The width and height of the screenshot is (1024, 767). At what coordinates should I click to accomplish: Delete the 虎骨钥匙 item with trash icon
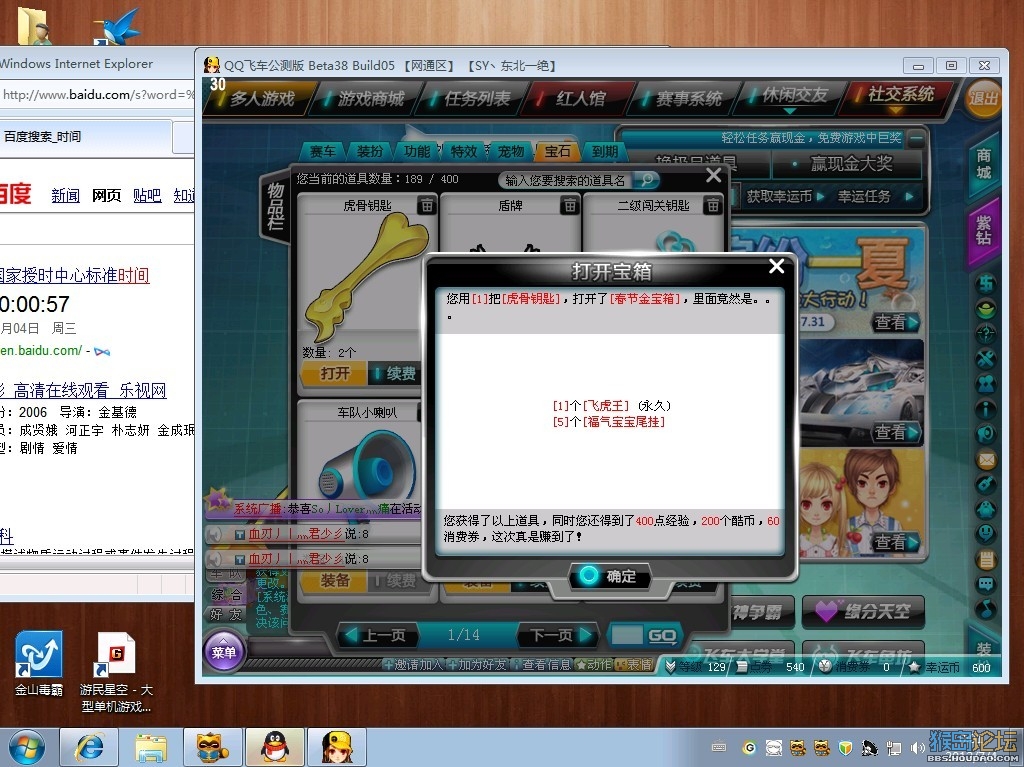click(x=427, y=205)
